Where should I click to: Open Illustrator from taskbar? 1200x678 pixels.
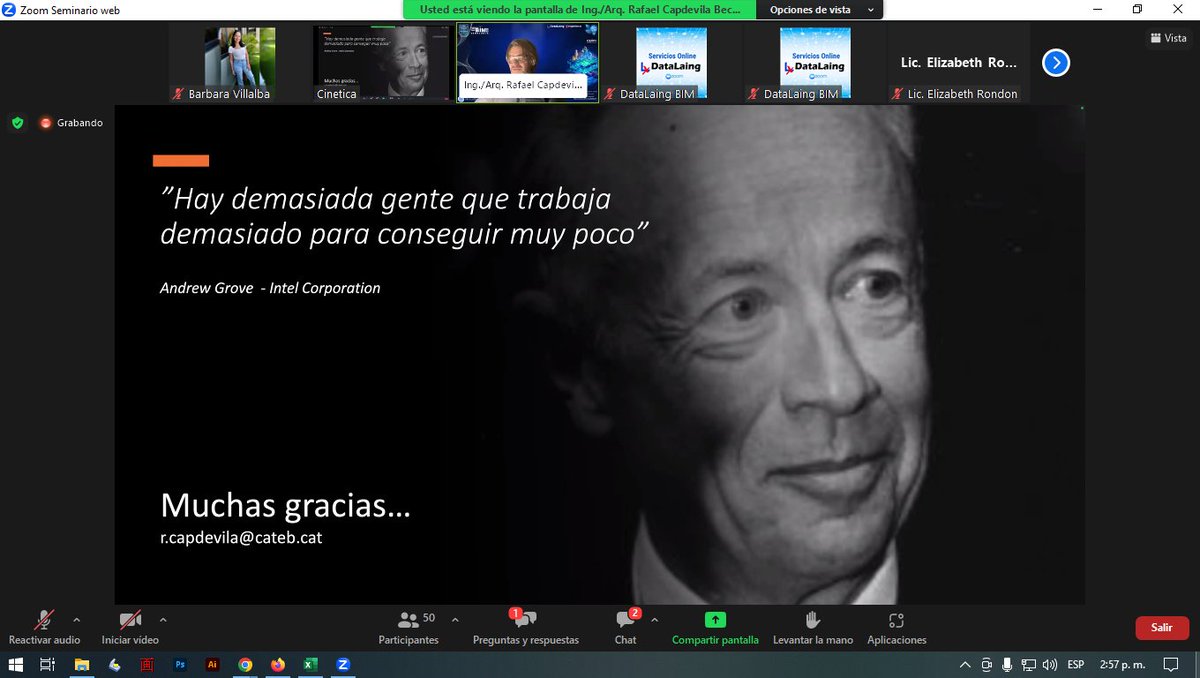point(212,664)
